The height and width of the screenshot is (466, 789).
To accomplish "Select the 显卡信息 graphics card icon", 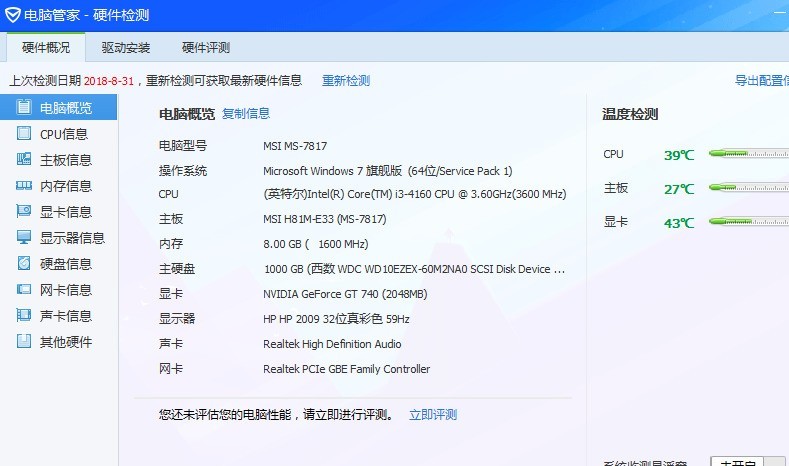I will pos(24,212).
